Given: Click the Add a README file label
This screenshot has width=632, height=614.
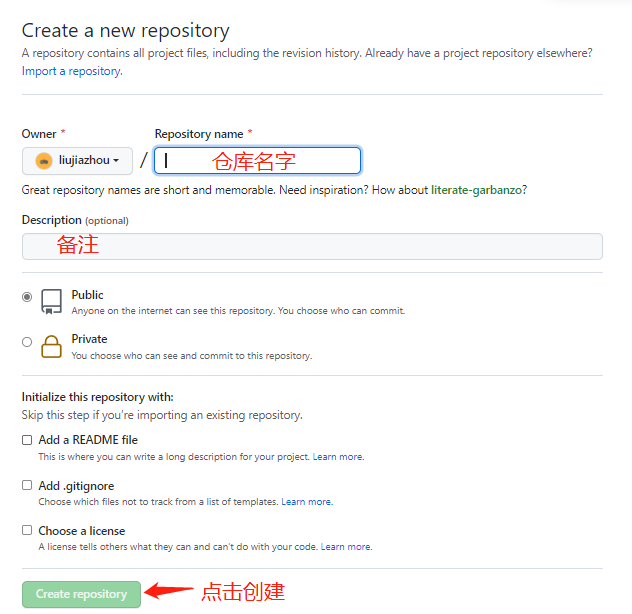Looking at the screenshot, I should tap(88, 440).
